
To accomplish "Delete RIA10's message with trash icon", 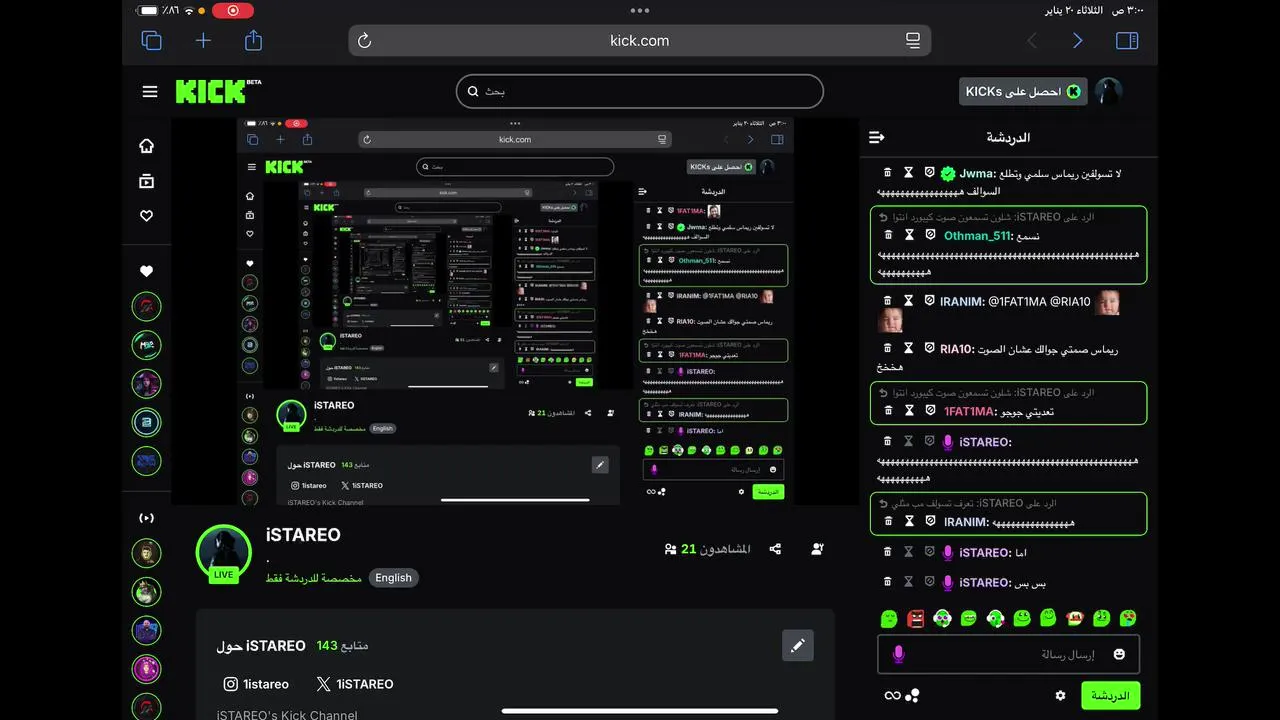I will [x=887, y=349].
